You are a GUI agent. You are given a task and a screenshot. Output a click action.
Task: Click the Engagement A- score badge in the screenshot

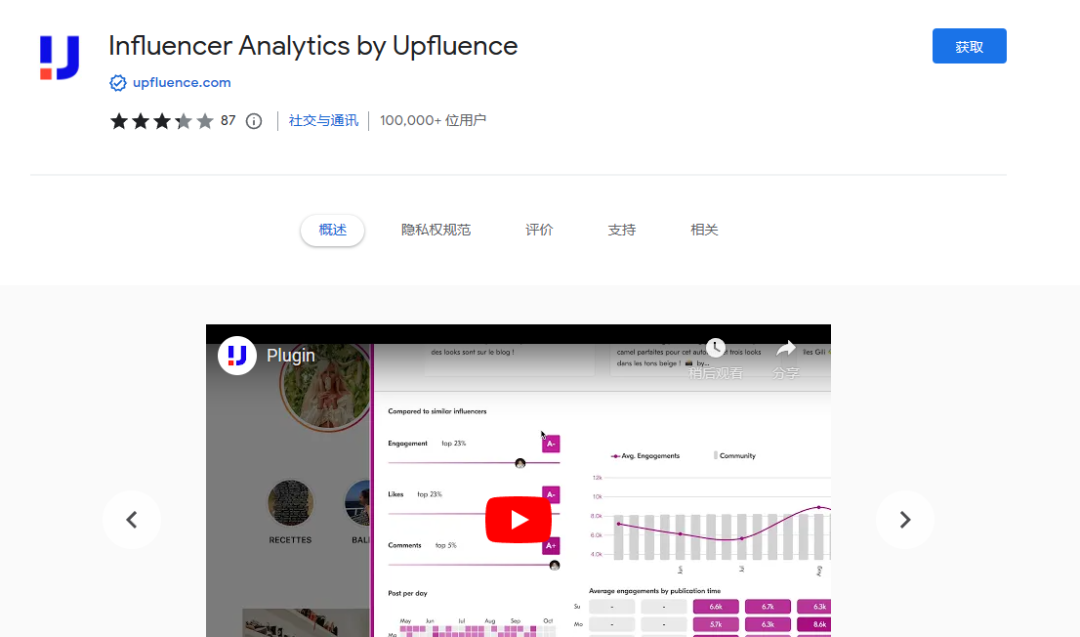click(x=550, y=443)
